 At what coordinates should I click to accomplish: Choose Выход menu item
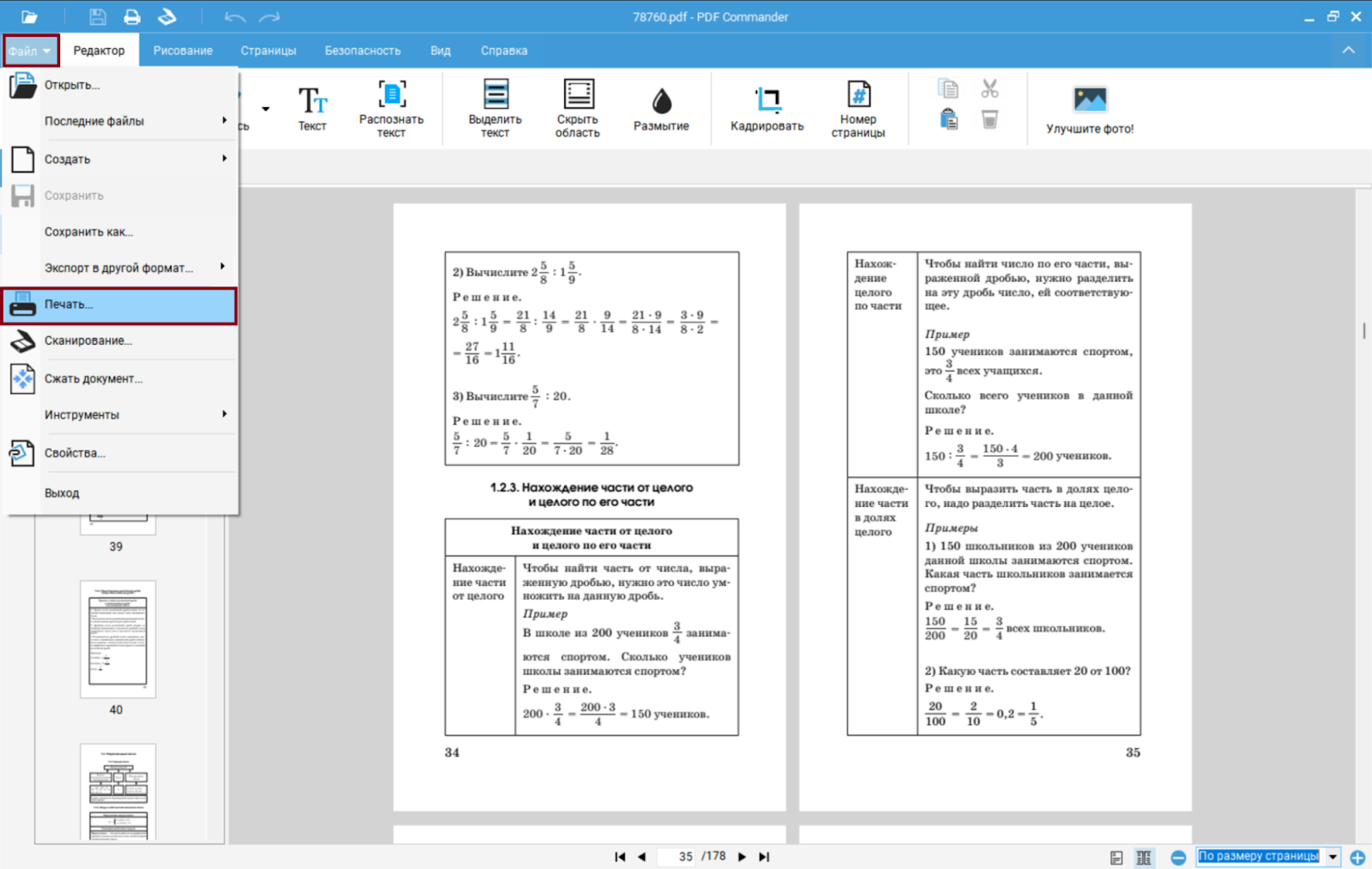[120, 493]
